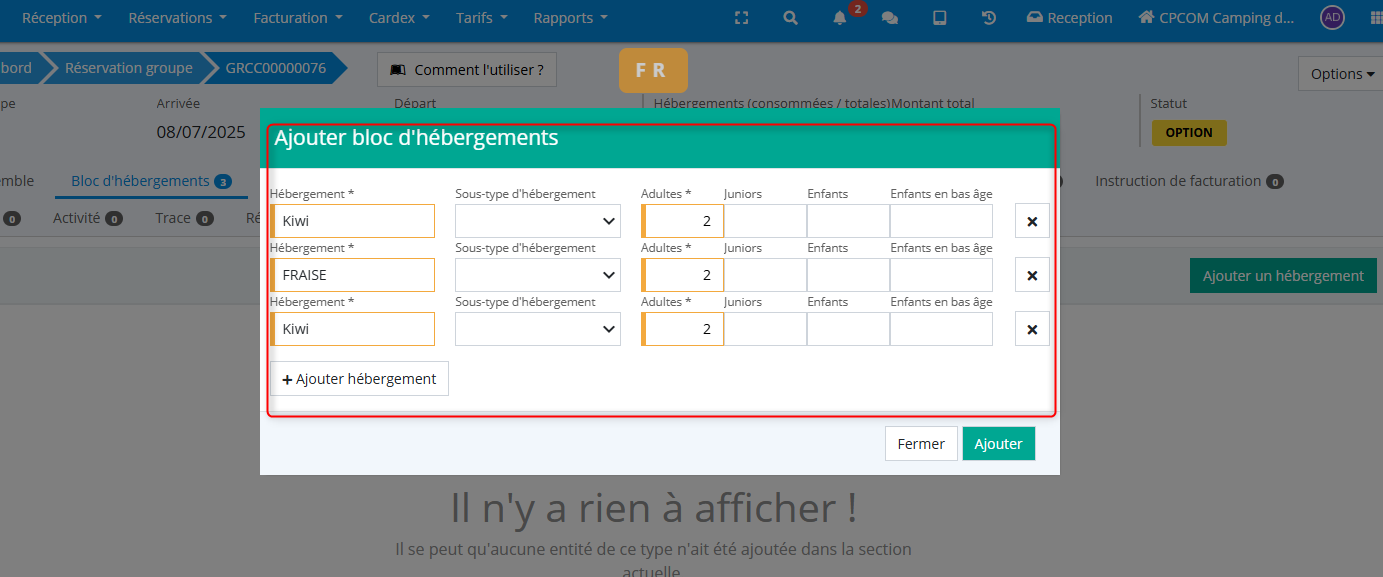This screenshot has width=1383, height=577.
Task: Select the Réservation groupe breadcrumb
Action: click(128, 68)
